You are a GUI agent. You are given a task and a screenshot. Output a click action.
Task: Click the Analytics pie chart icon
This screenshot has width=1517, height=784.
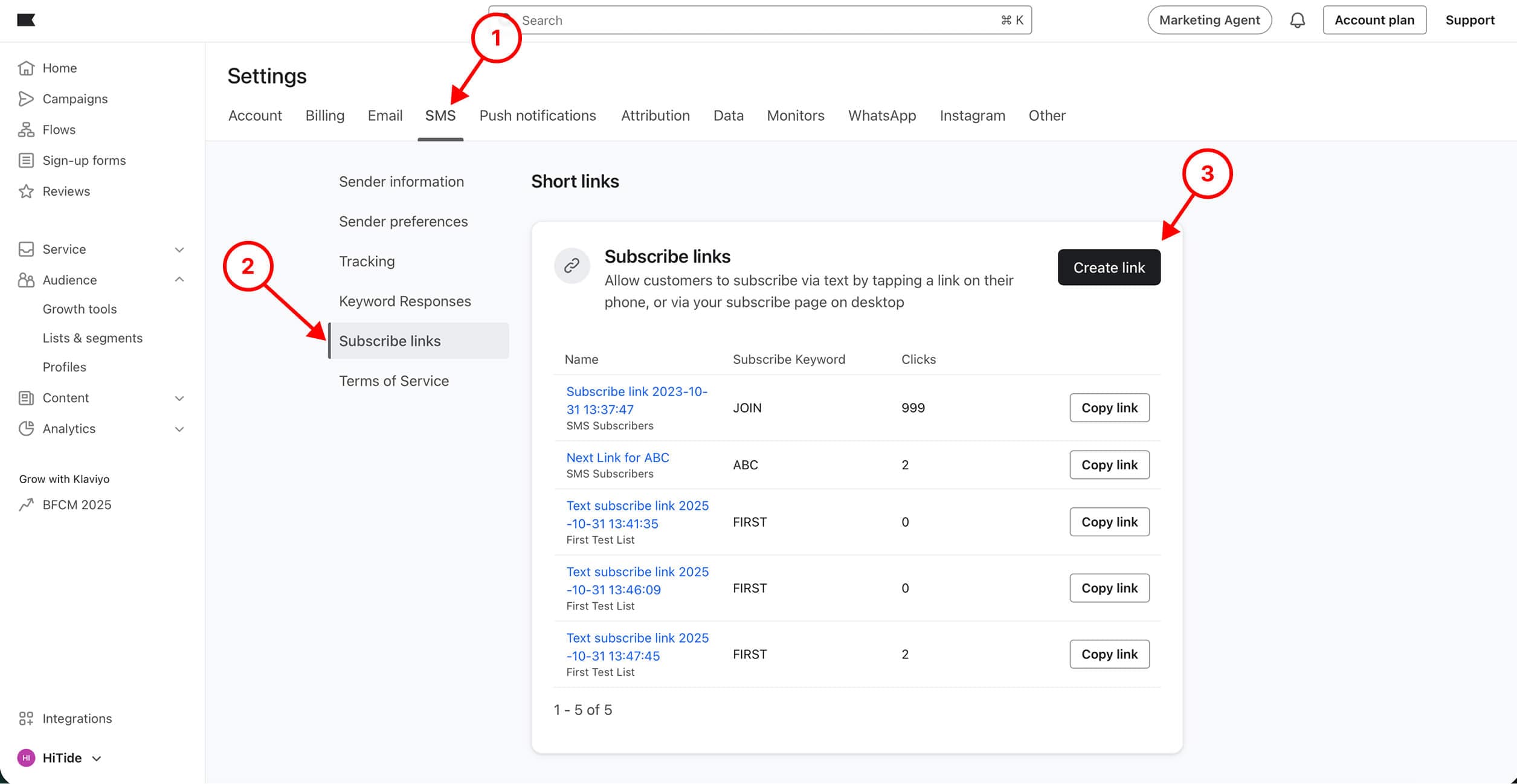pos(26,429)
